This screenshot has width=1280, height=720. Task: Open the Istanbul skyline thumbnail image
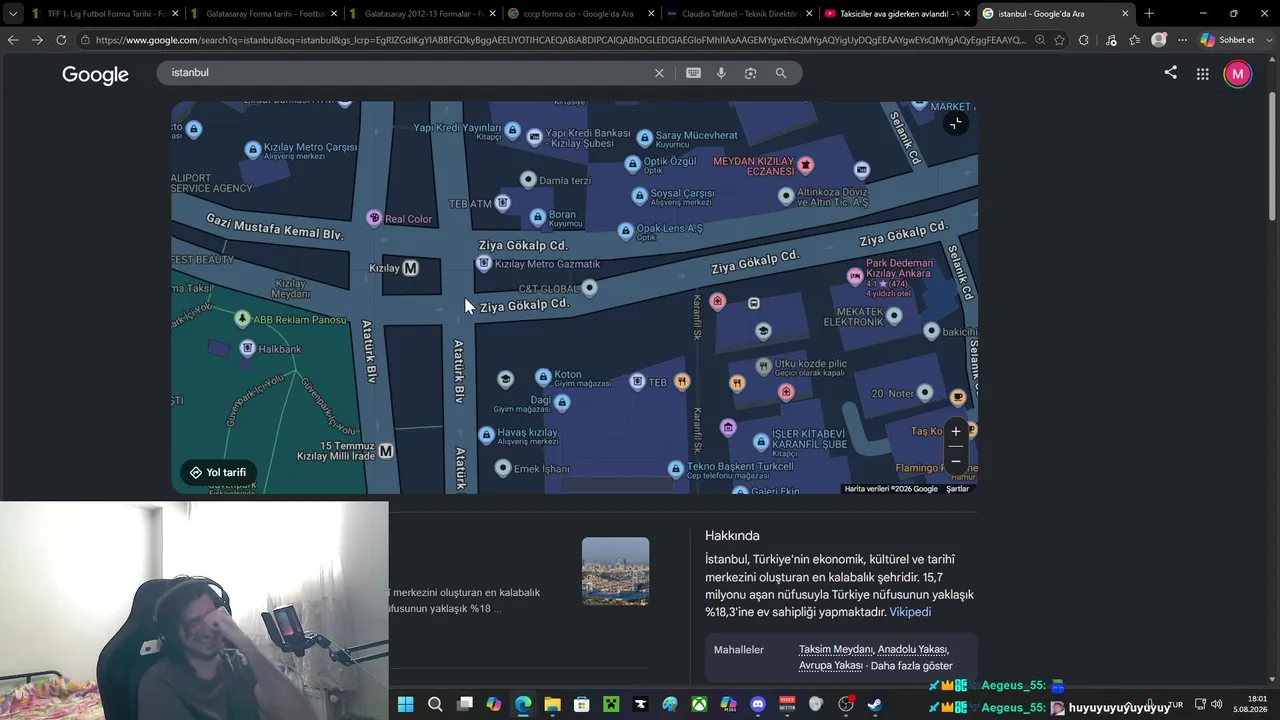(616, 571)
